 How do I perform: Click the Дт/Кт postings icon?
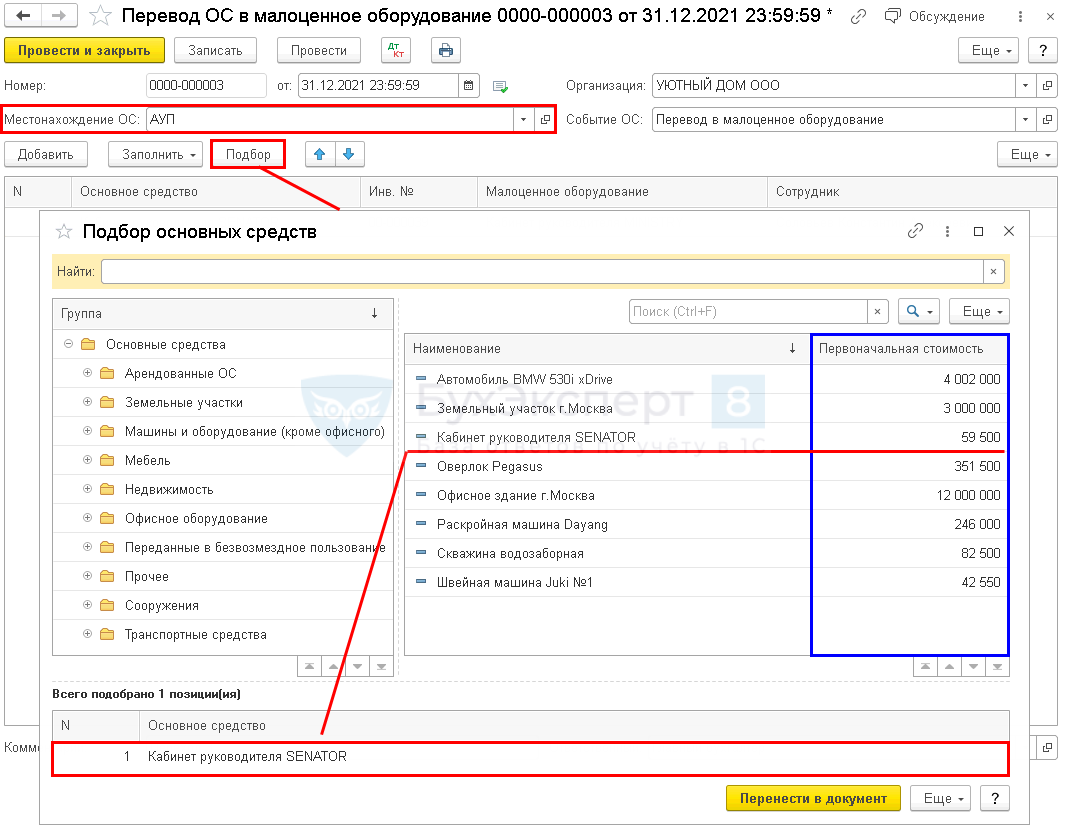(x=396, y=51)
